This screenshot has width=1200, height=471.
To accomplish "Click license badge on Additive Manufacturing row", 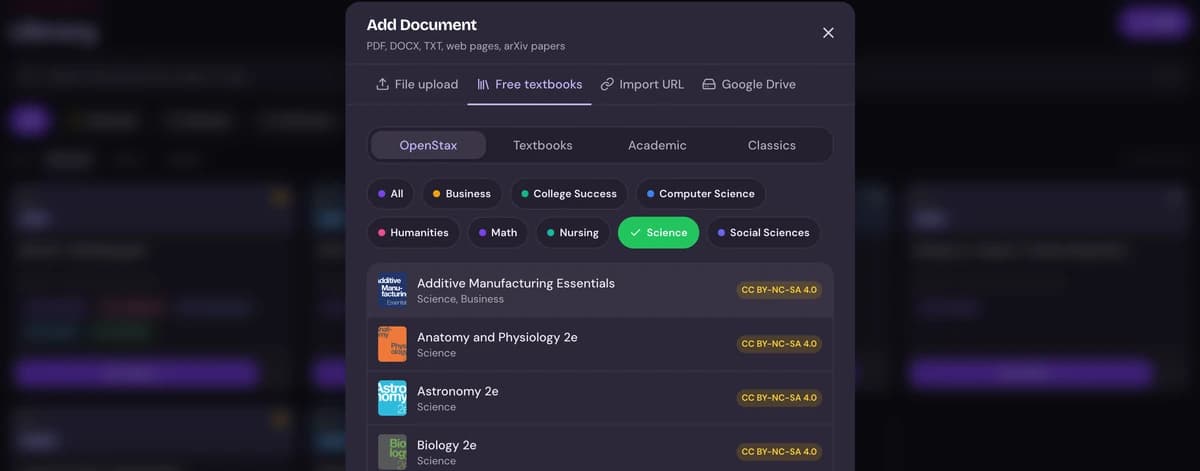I will pyautogui.click(x=779, y=290).
